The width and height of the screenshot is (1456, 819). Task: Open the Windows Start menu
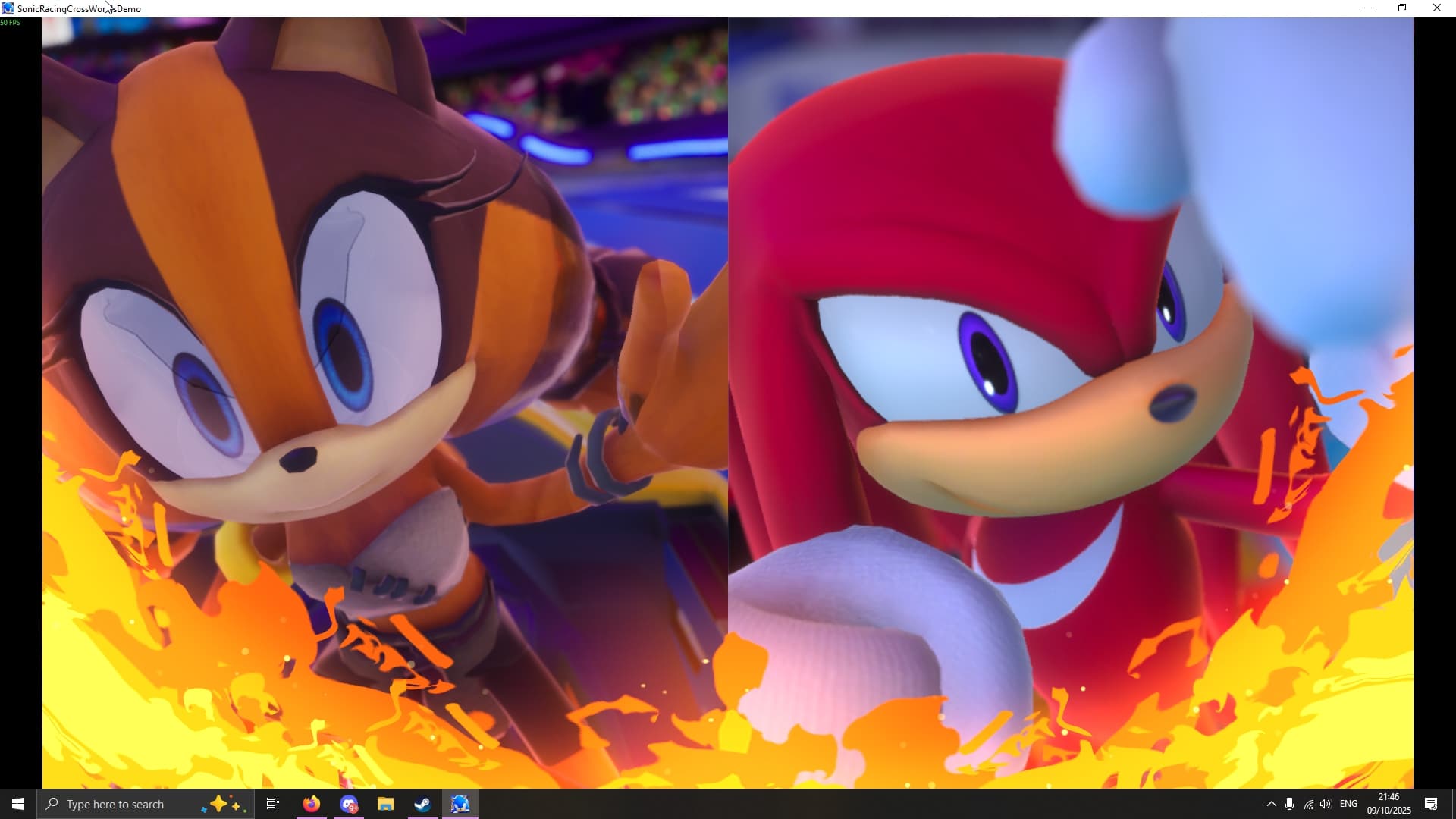pyautogui.click(x=18, y=804)
